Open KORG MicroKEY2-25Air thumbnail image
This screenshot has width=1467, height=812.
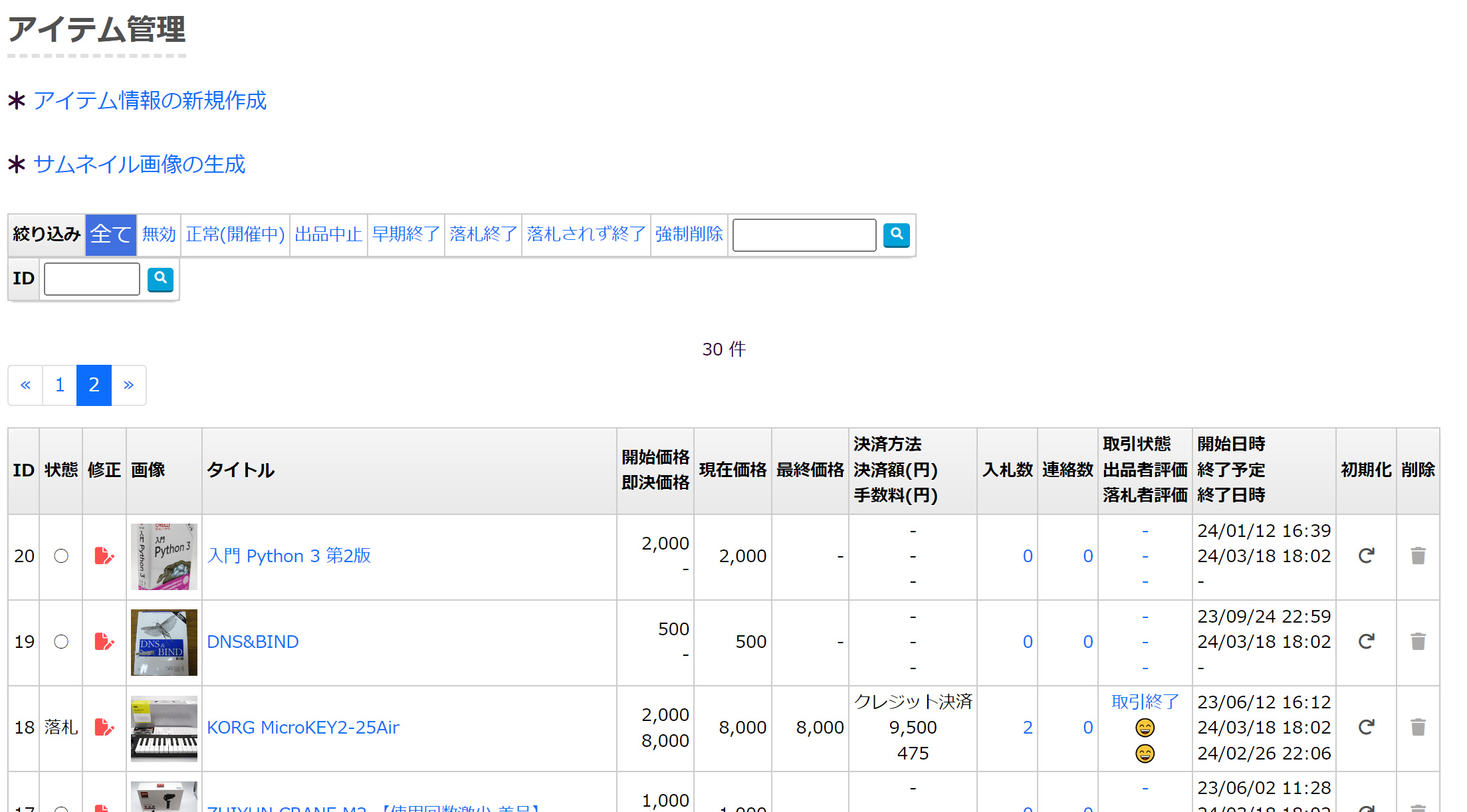point(164,728)
